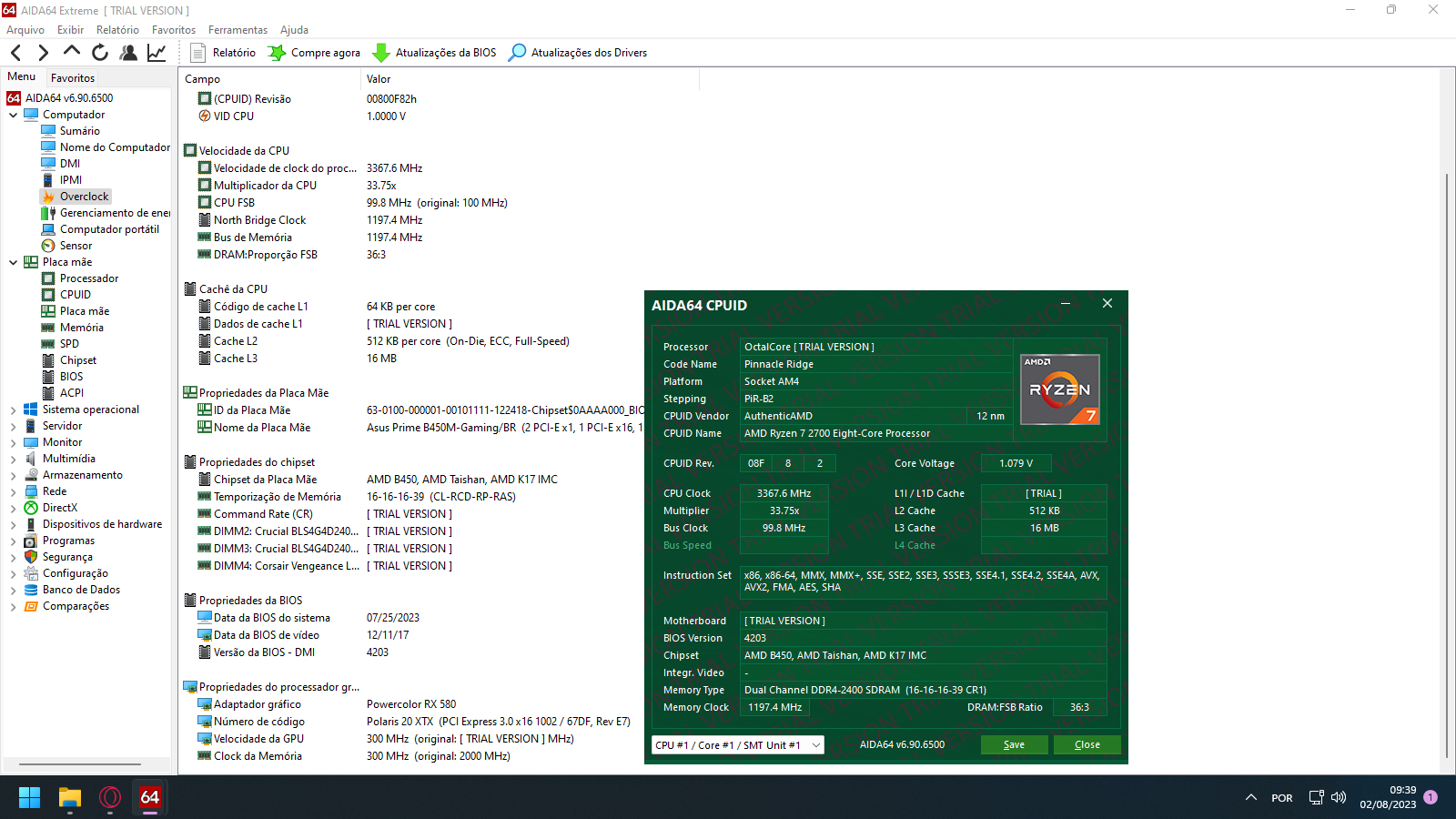This screenshot has width=1456, height=819.
Task: Open the Ajuda menu
Action: [x=294, y=30]
